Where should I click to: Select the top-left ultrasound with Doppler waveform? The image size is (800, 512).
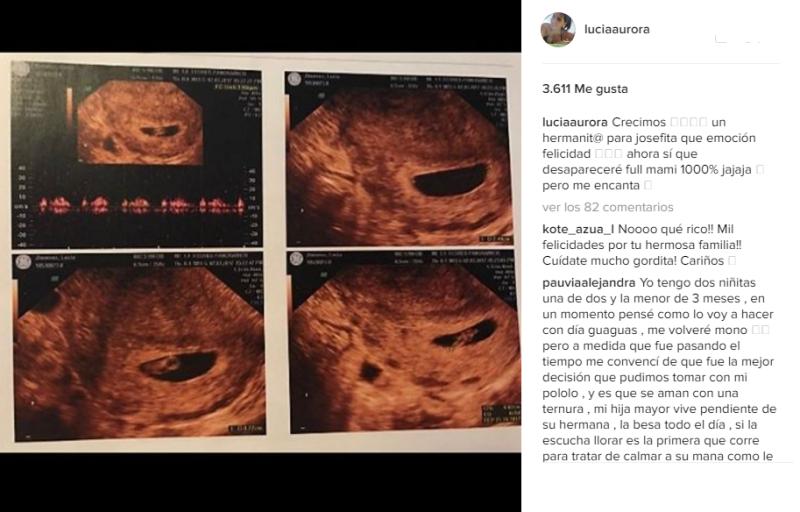(137, 154)
